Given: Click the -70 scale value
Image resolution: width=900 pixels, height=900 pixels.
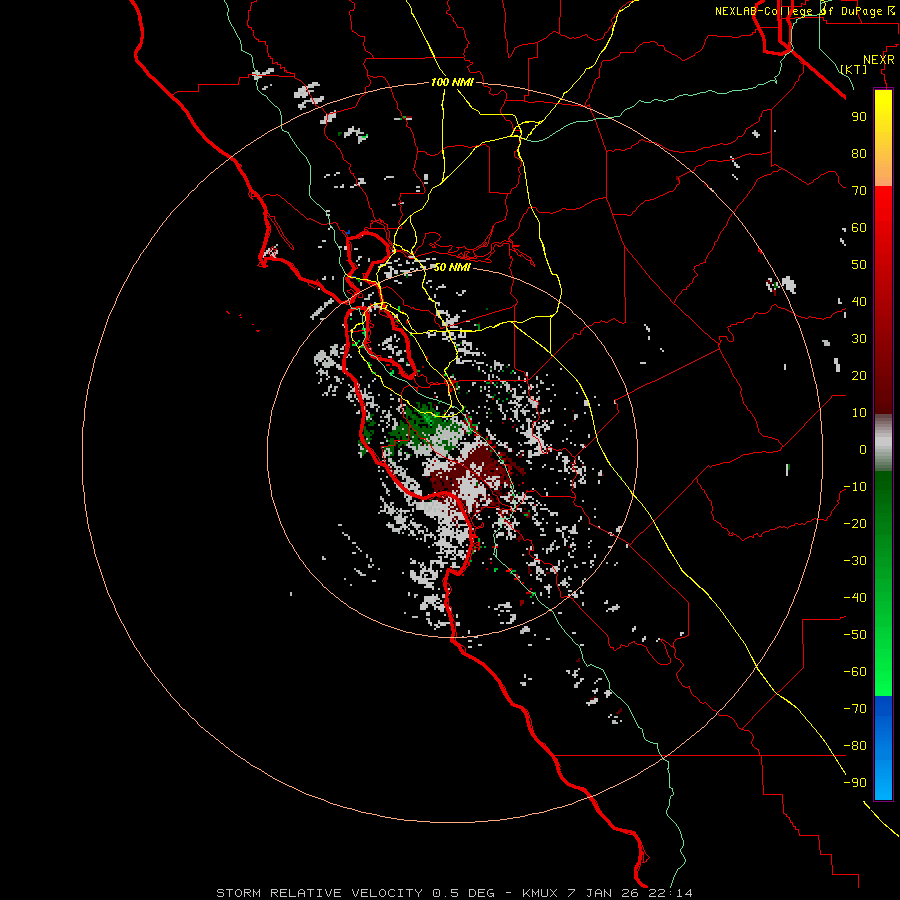Looking at the screenshot, I should click(x=855, y=709).
